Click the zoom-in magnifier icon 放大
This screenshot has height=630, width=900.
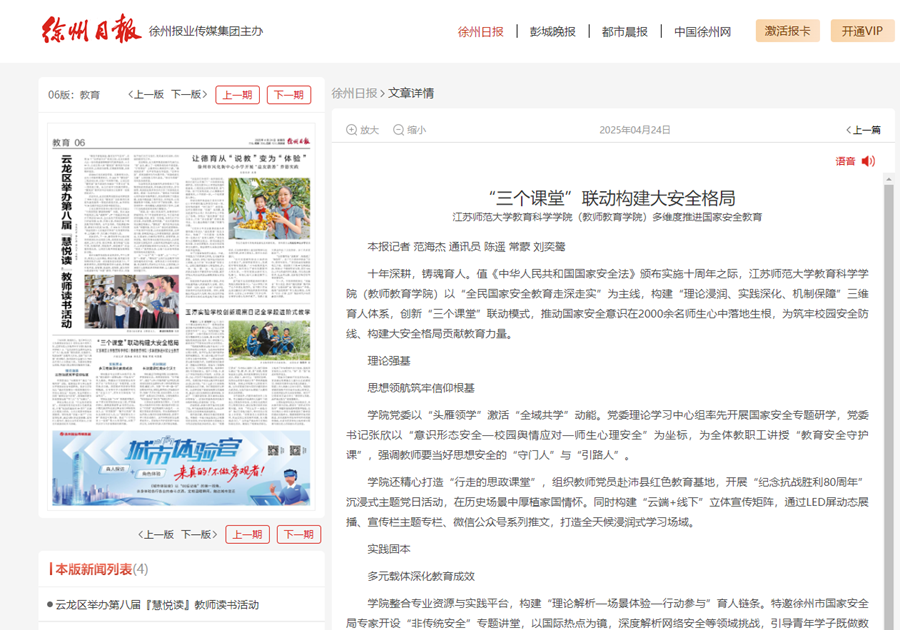pos(352,130)
